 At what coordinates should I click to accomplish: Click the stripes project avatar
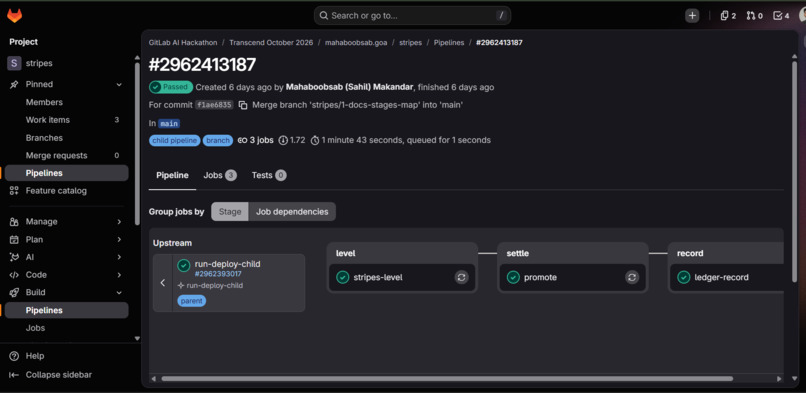coord(14,63)
